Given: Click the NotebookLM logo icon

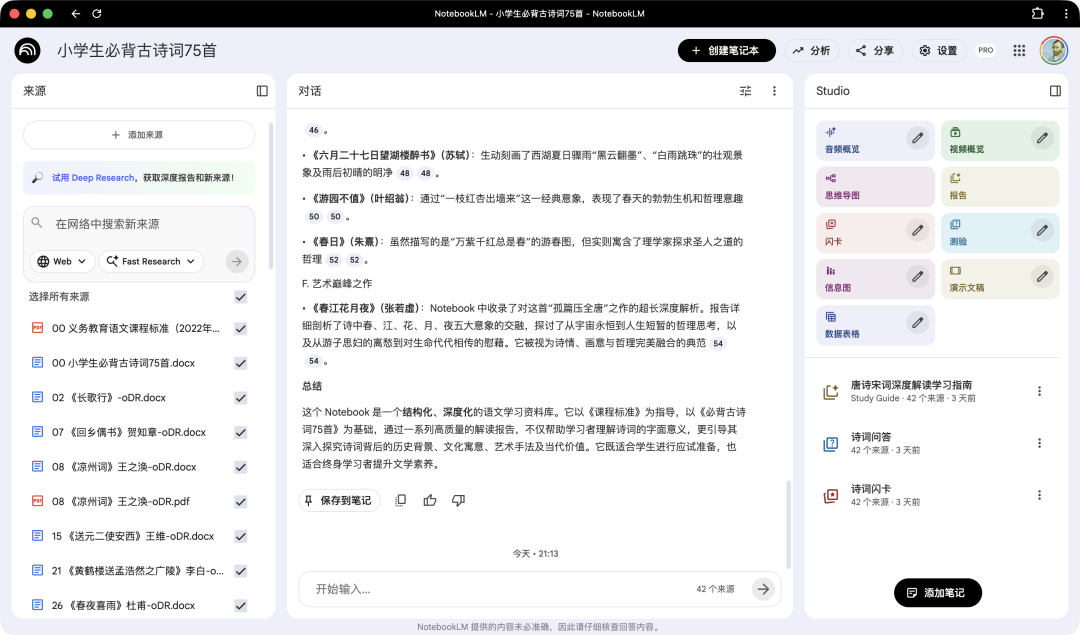Looking at the screenshot, I should [x=28, y=50].
